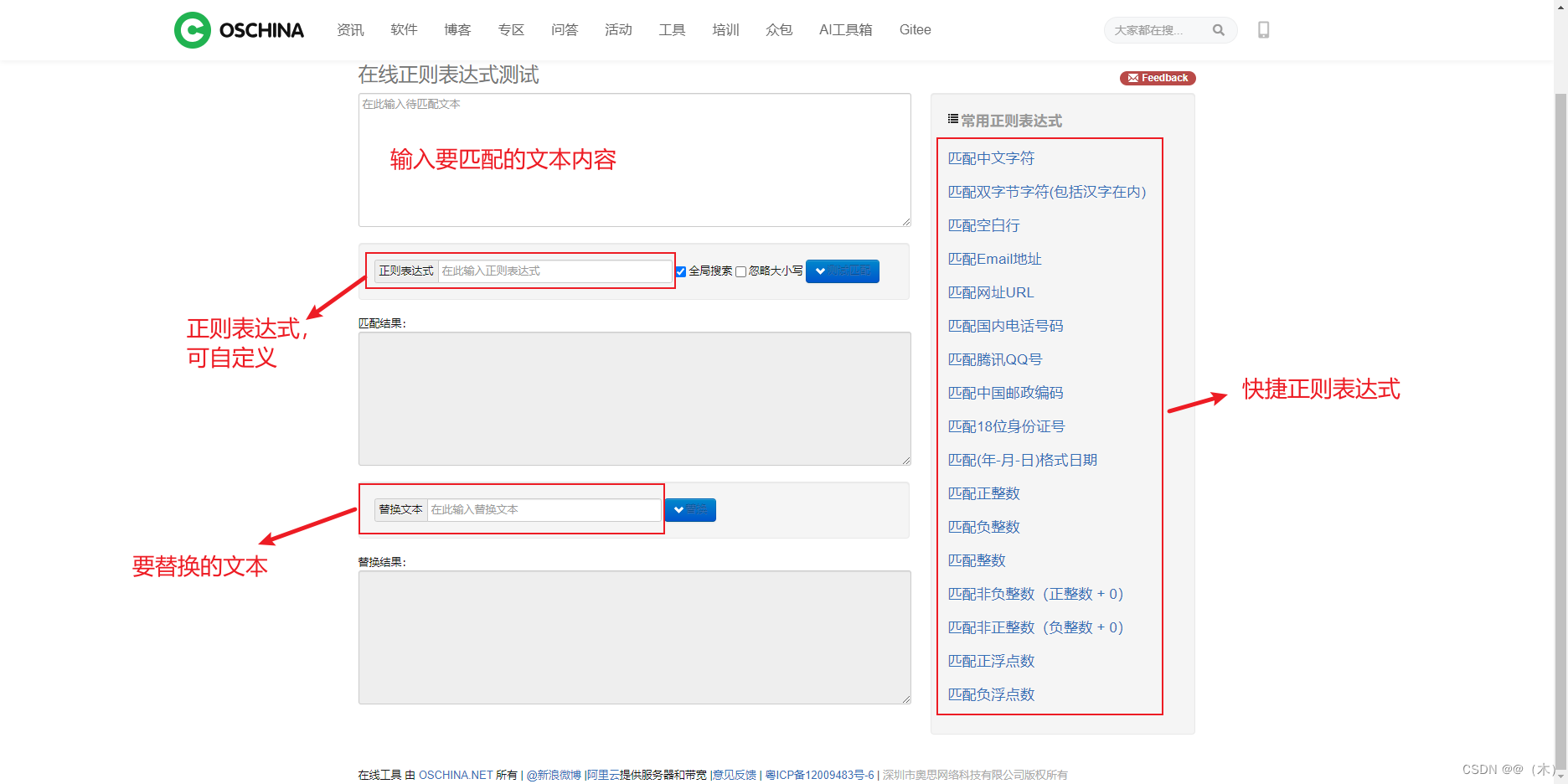
Task: Open the 专区 nav item
Action: (511, 30)
